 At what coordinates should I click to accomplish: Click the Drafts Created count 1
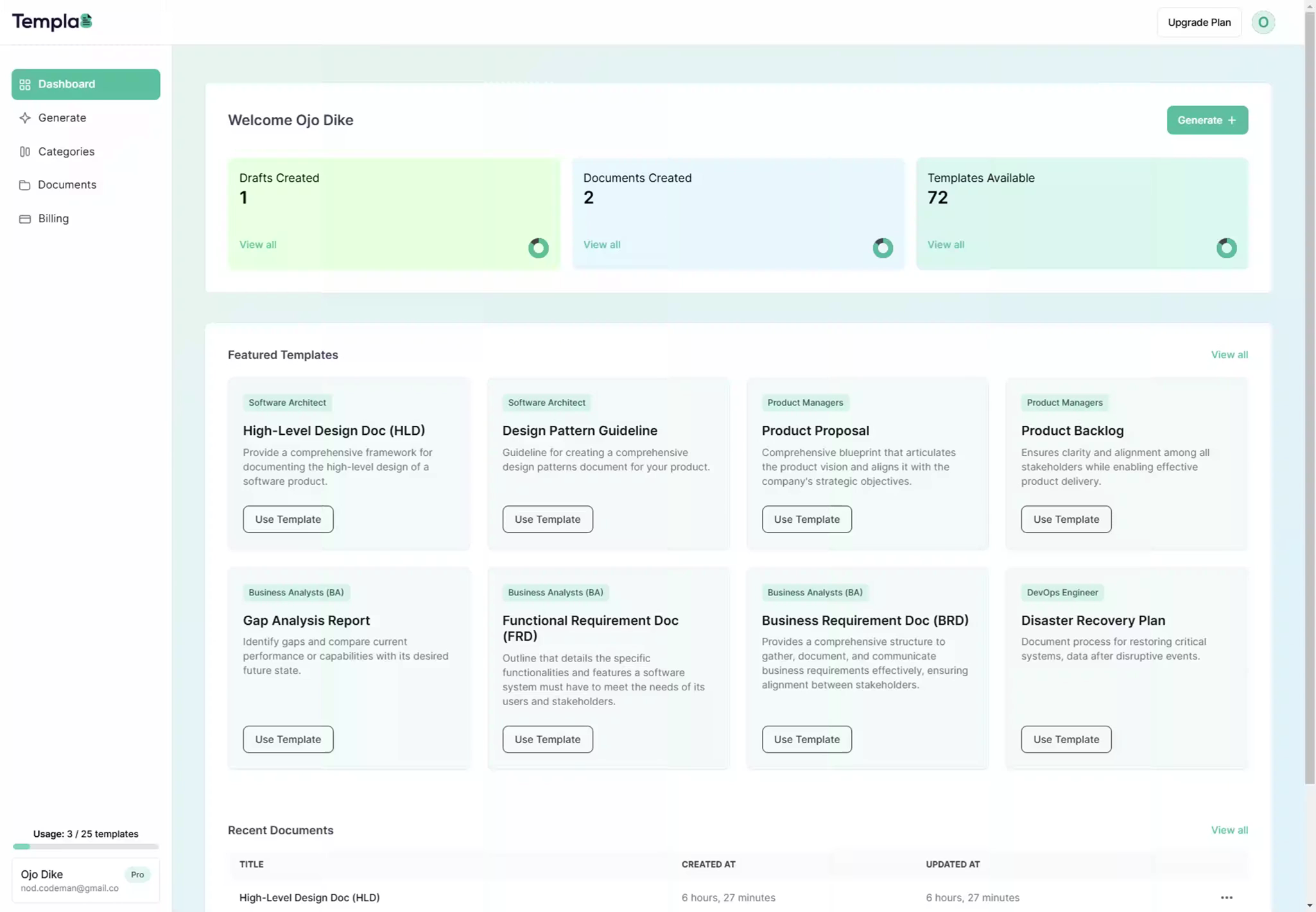click(243, 197)
